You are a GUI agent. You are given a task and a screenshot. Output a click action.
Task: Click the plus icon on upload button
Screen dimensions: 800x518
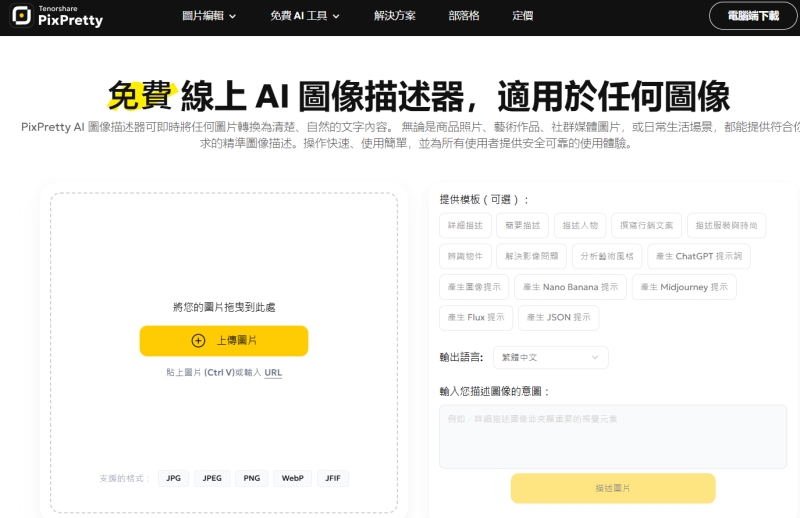tap(198, 341)
